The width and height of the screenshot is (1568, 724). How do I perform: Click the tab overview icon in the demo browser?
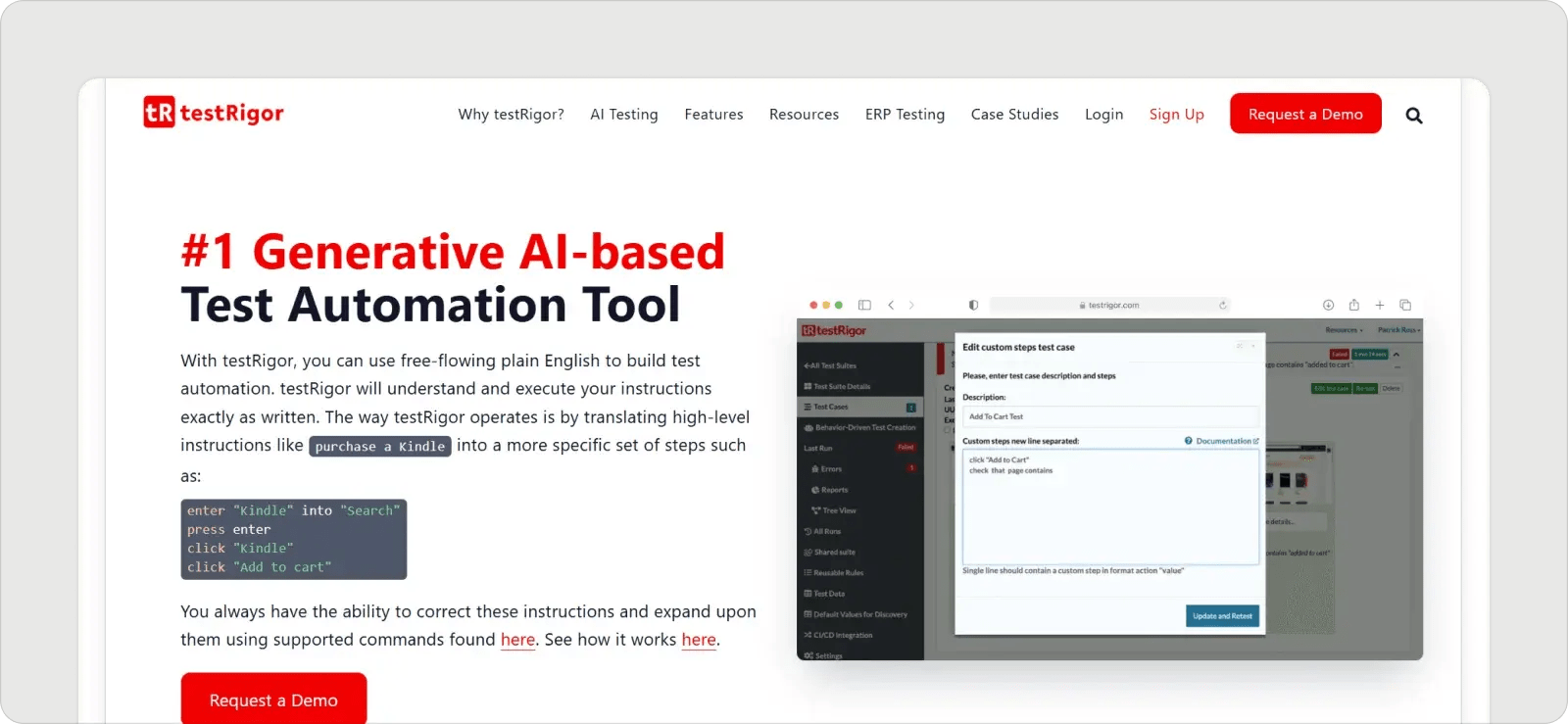click(x=1404, y=305)
